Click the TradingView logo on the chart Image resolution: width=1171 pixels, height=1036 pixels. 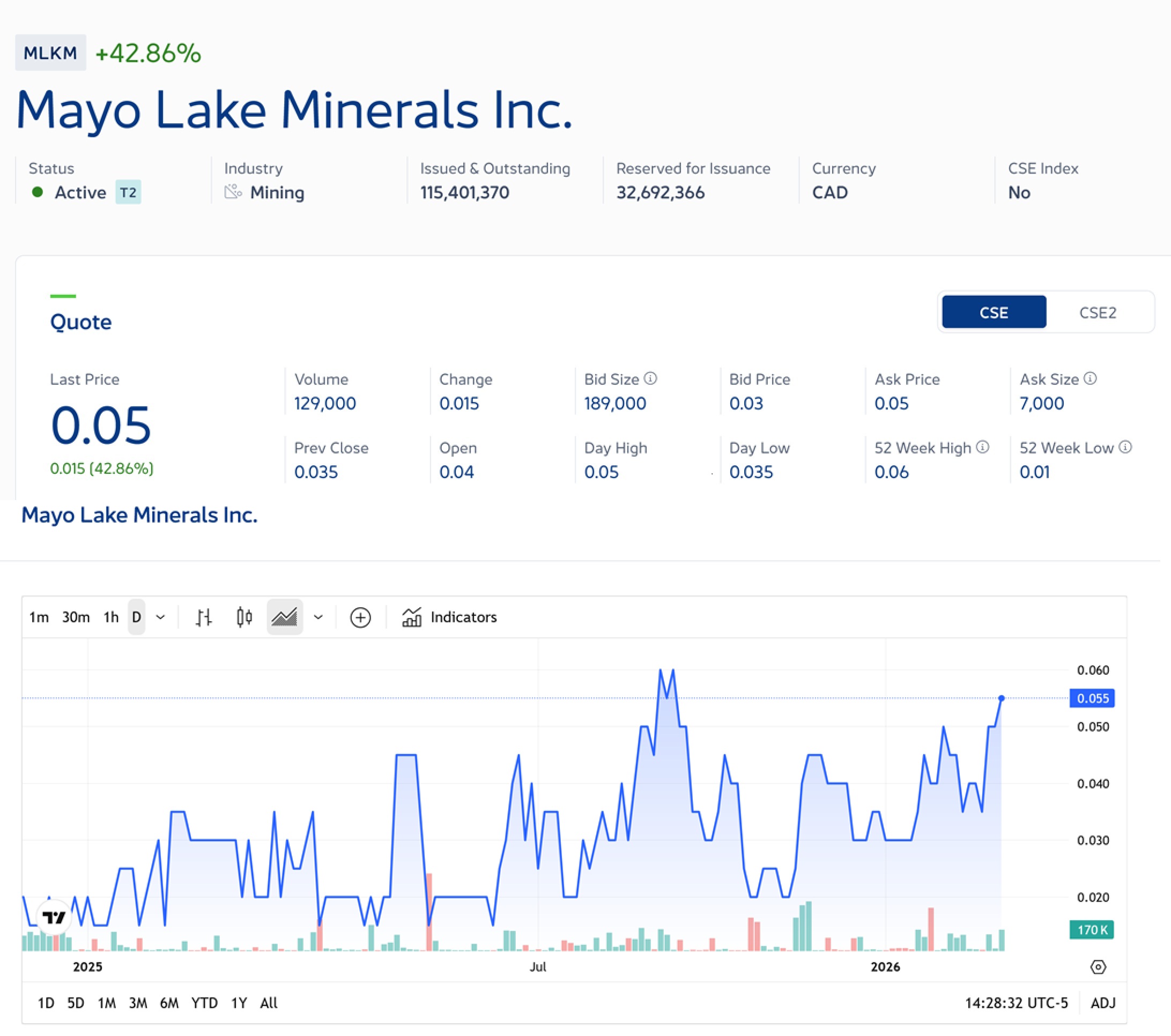coord(55,918)
